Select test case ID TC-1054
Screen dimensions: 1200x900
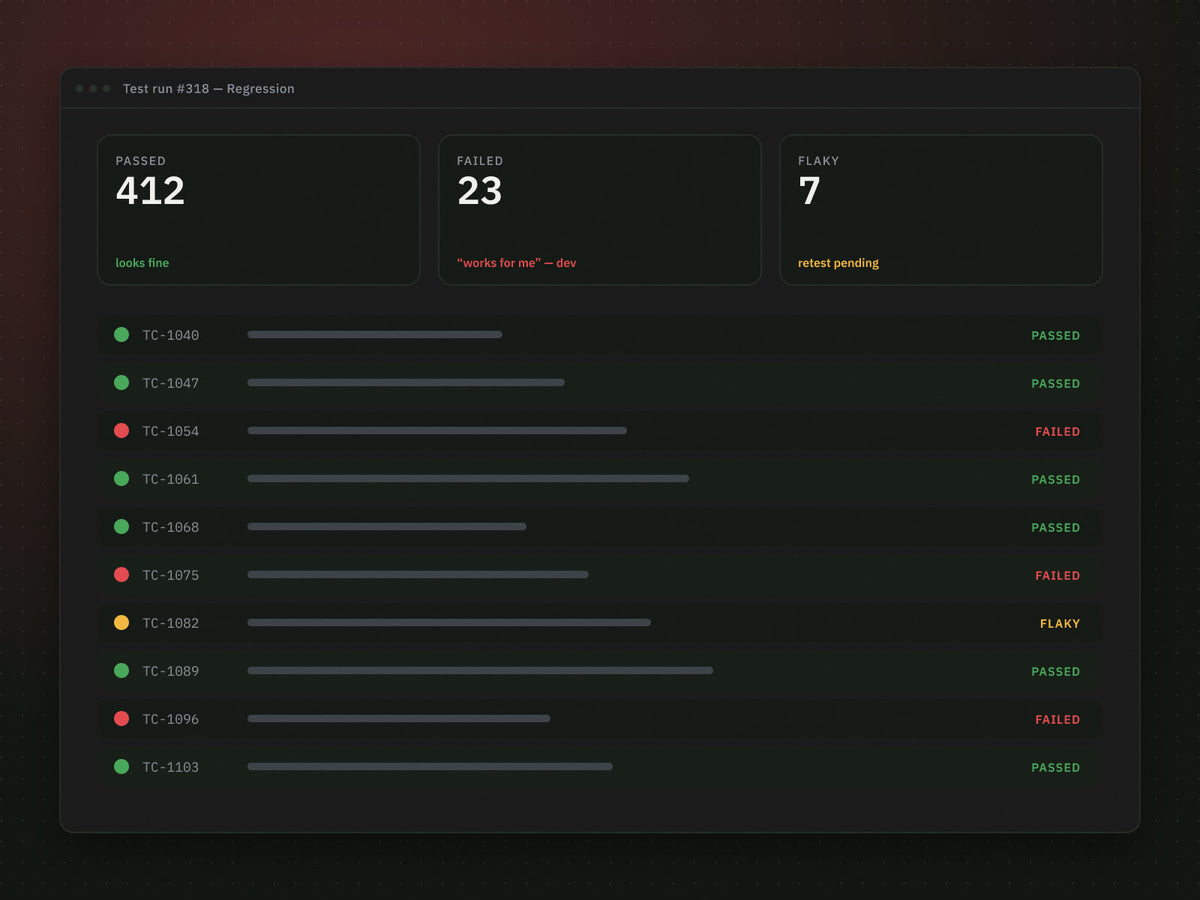click(x=171, y=431)
